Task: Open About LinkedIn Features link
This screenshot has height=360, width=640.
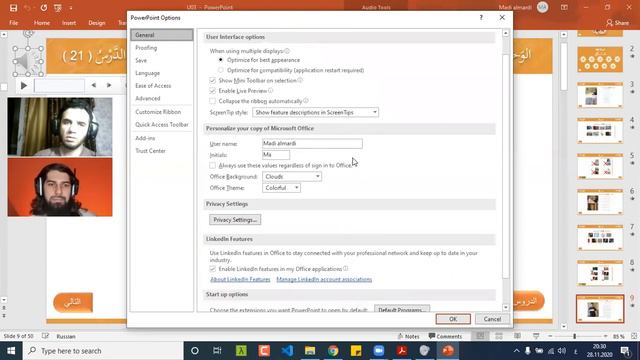Action: click(240, 279)
